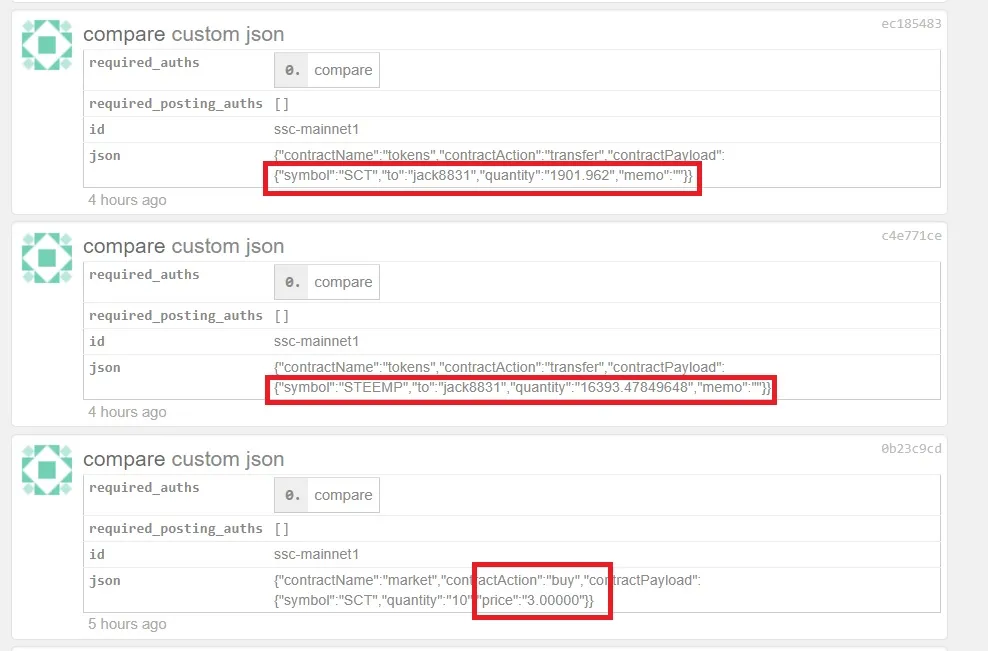Click account name compare in the 0b23c9cd heading
988x651 pixels.
click(124, 459)
